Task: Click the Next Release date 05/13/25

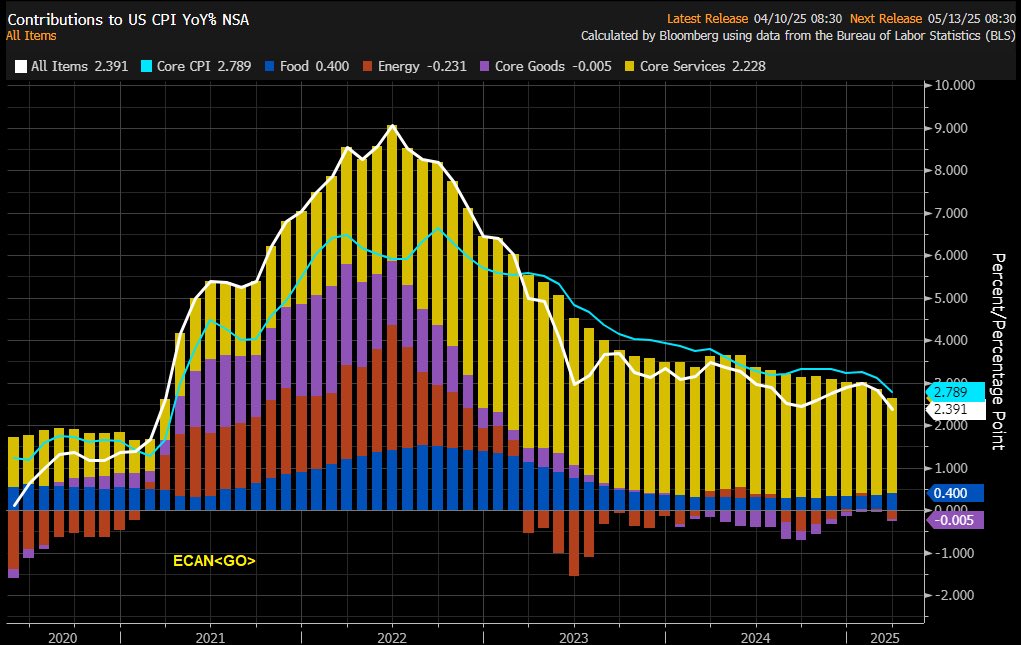Action: pos(966,16)
